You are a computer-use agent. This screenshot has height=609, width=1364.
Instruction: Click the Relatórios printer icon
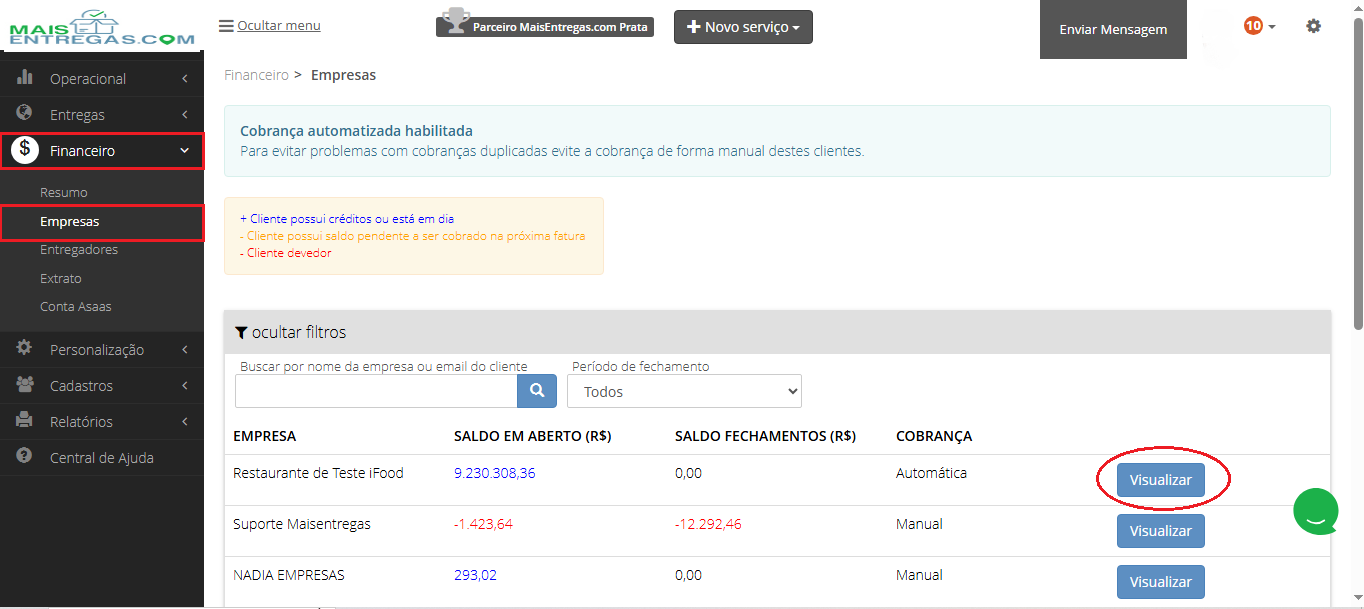pyautogui.click(x=25, y=421)
